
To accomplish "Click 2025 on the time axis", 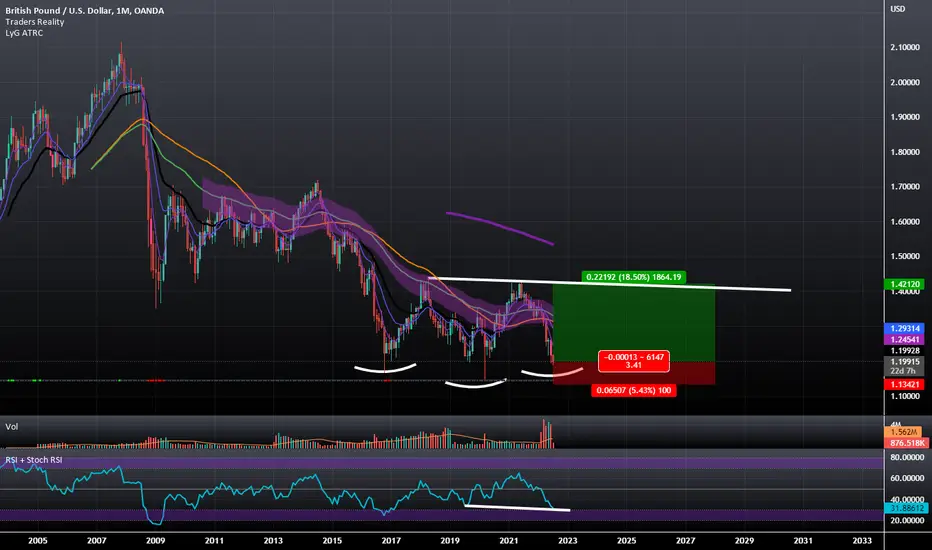I will tap(626, 540).
